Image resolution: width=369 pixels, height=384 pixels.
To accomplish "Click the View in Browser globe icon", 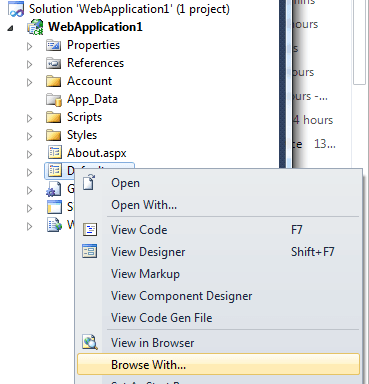I will 90,342.
